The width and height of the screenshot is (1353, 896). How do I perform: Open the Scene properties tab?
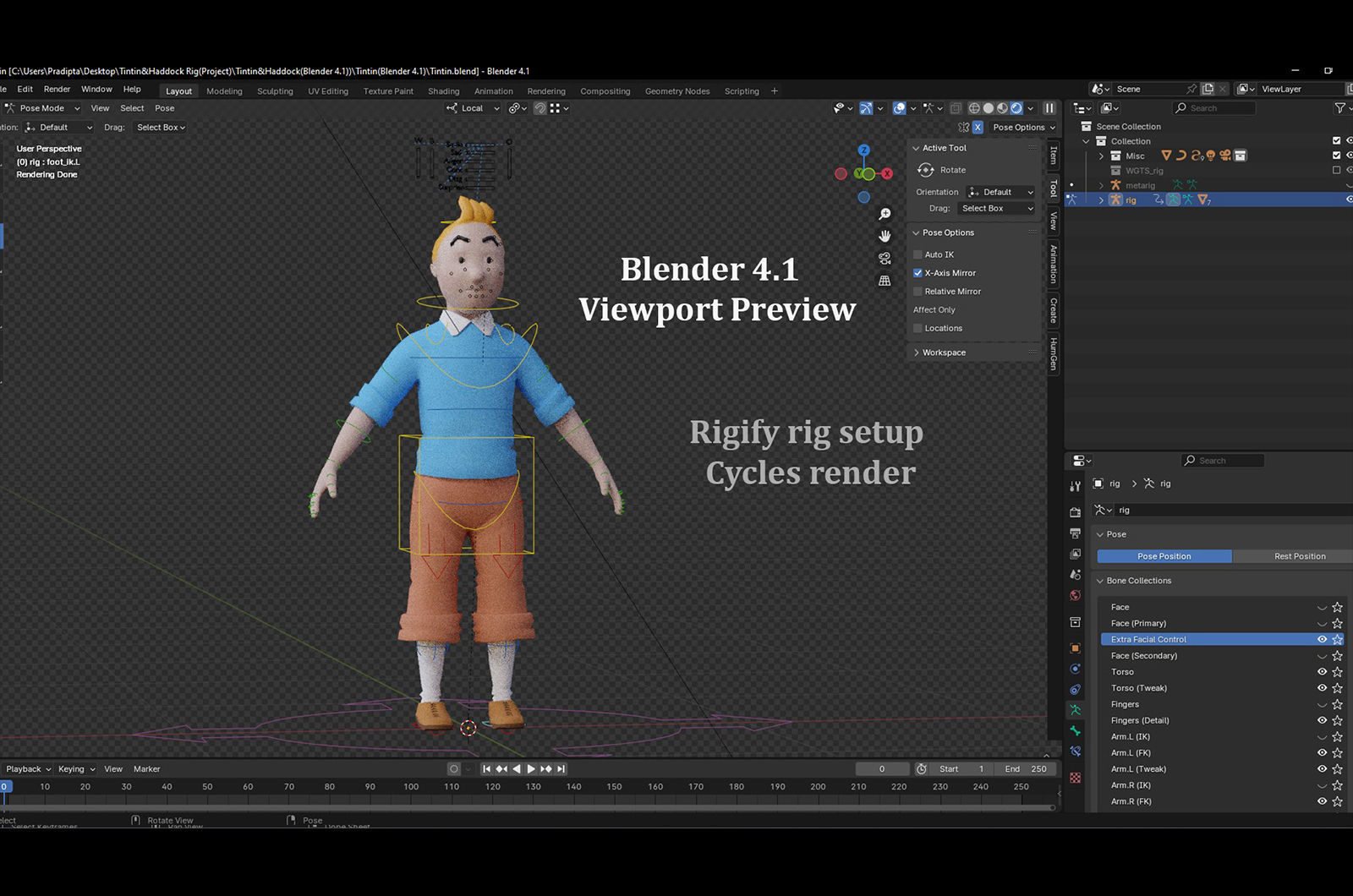(1075, 575)
